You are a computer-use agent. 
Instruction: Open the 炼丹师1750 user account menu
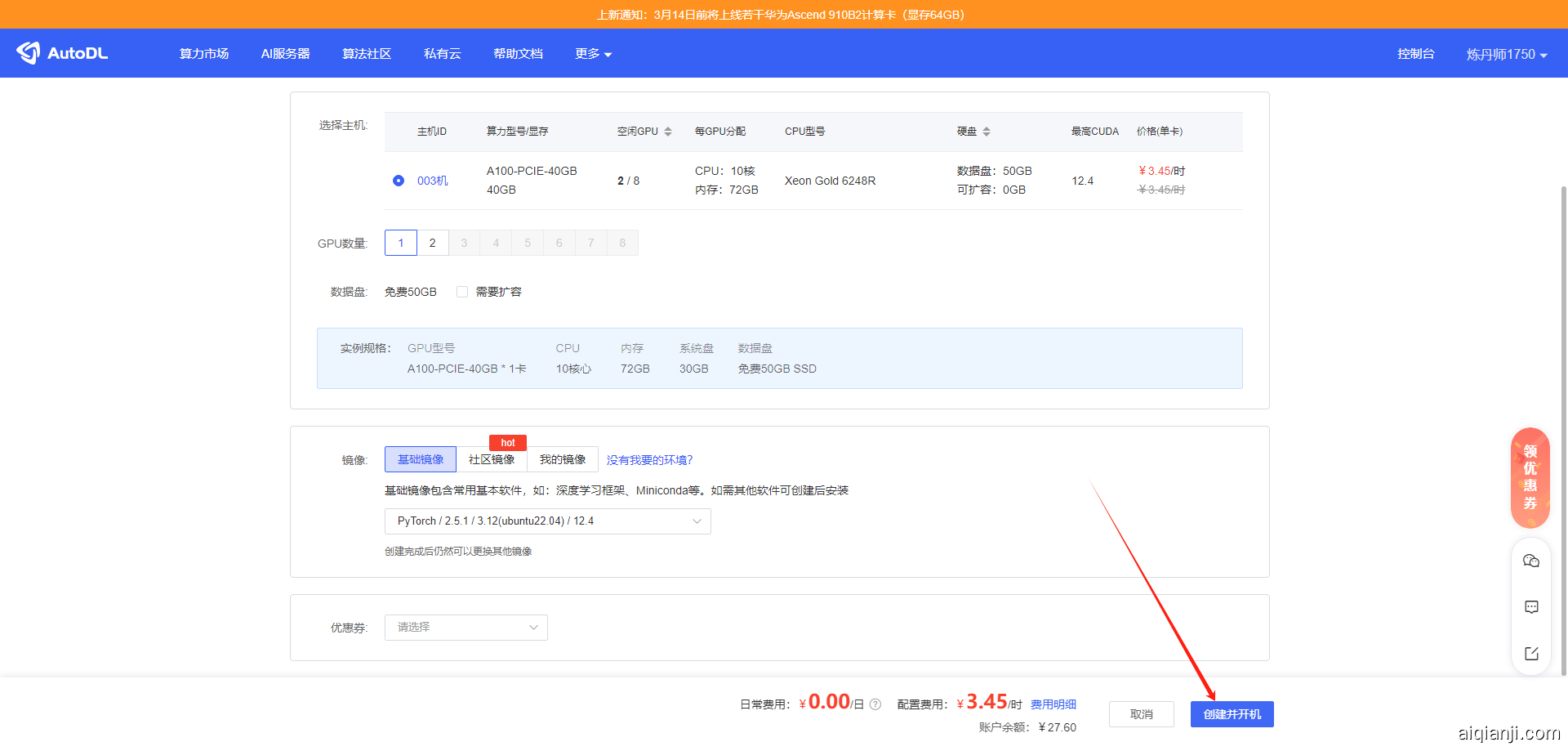[x=1506, y=54]
